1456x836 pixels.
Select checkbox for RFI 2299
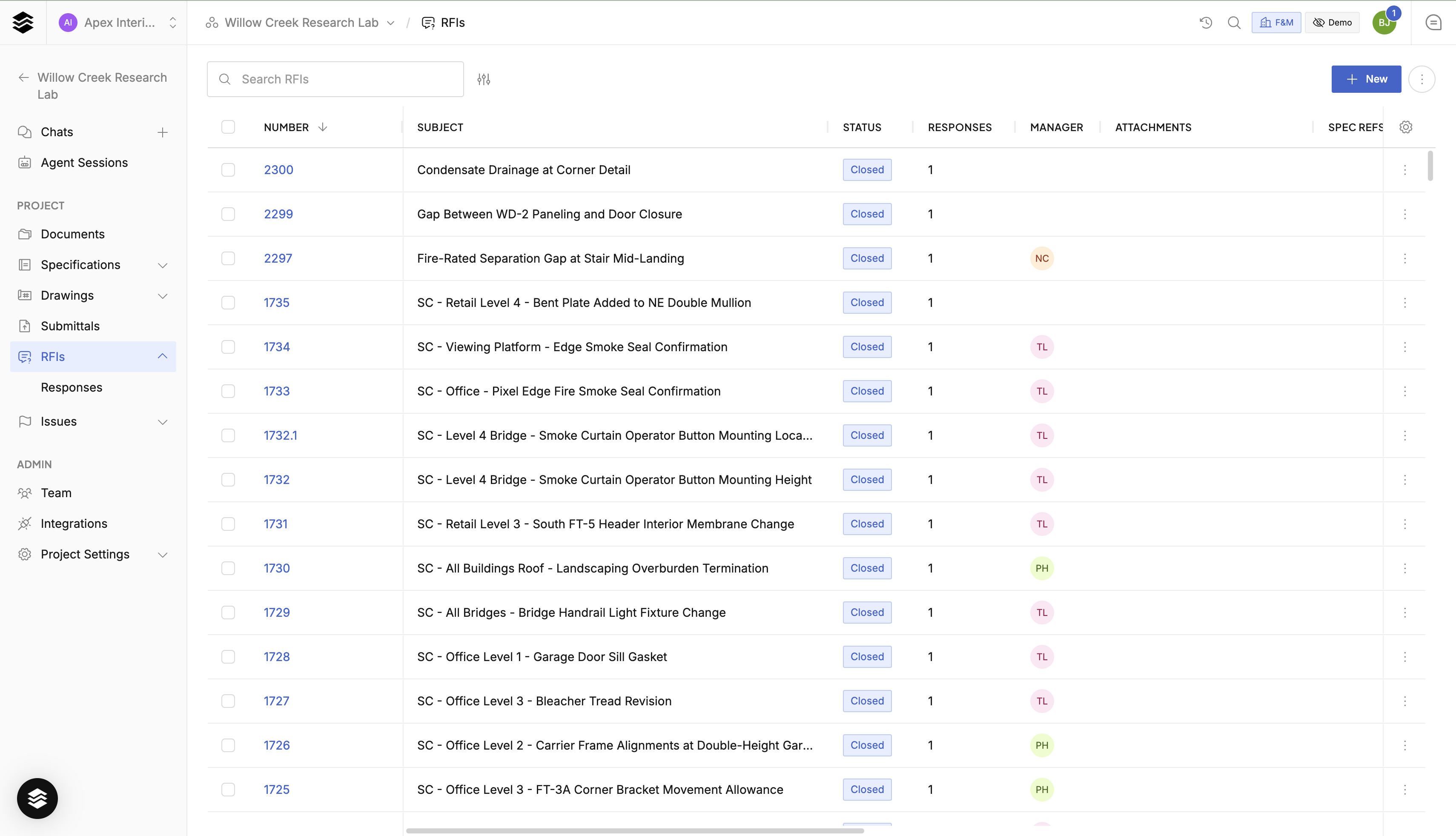228,214
